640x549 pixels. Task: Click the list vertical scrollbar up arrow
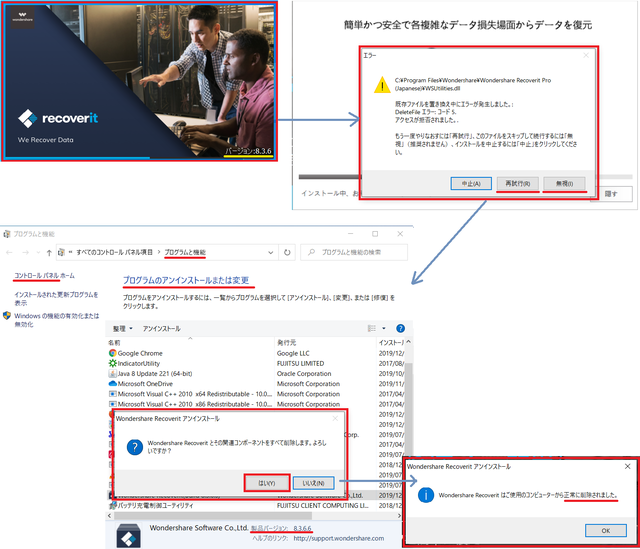click(409, 342)
